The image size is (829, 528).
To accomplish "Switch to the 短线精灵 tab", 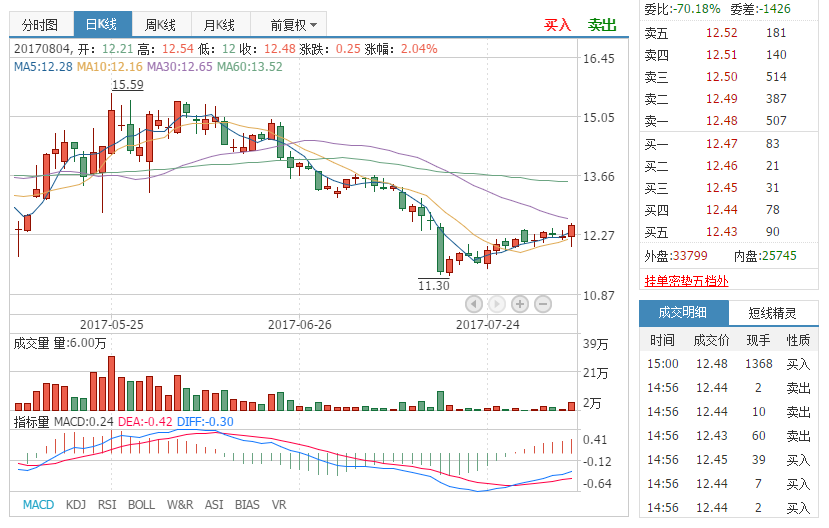I will tap(773, 313).
